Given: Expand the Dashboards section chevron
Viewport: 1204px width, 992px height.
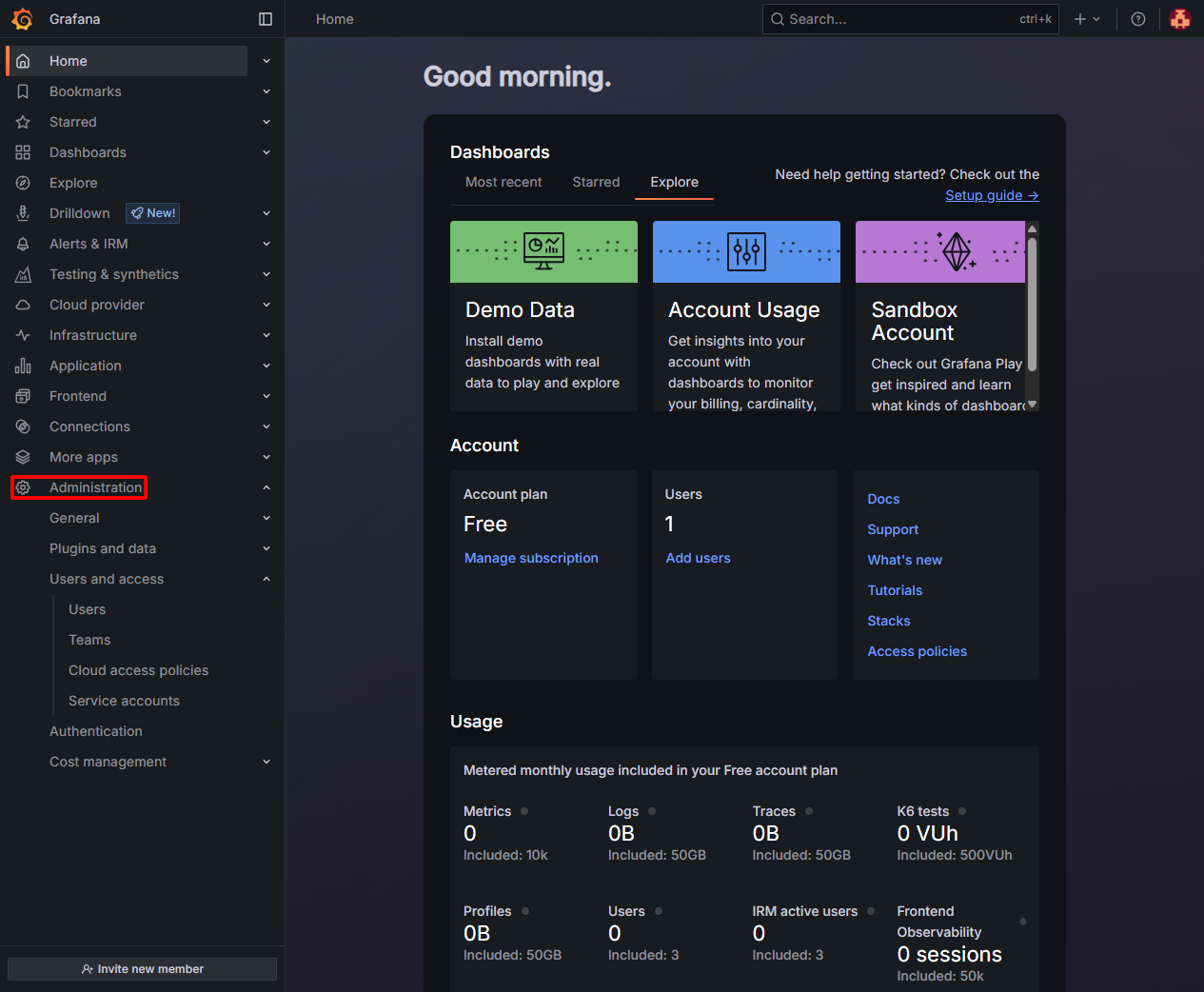Looking at the screenshot, I should pos(266,152).
